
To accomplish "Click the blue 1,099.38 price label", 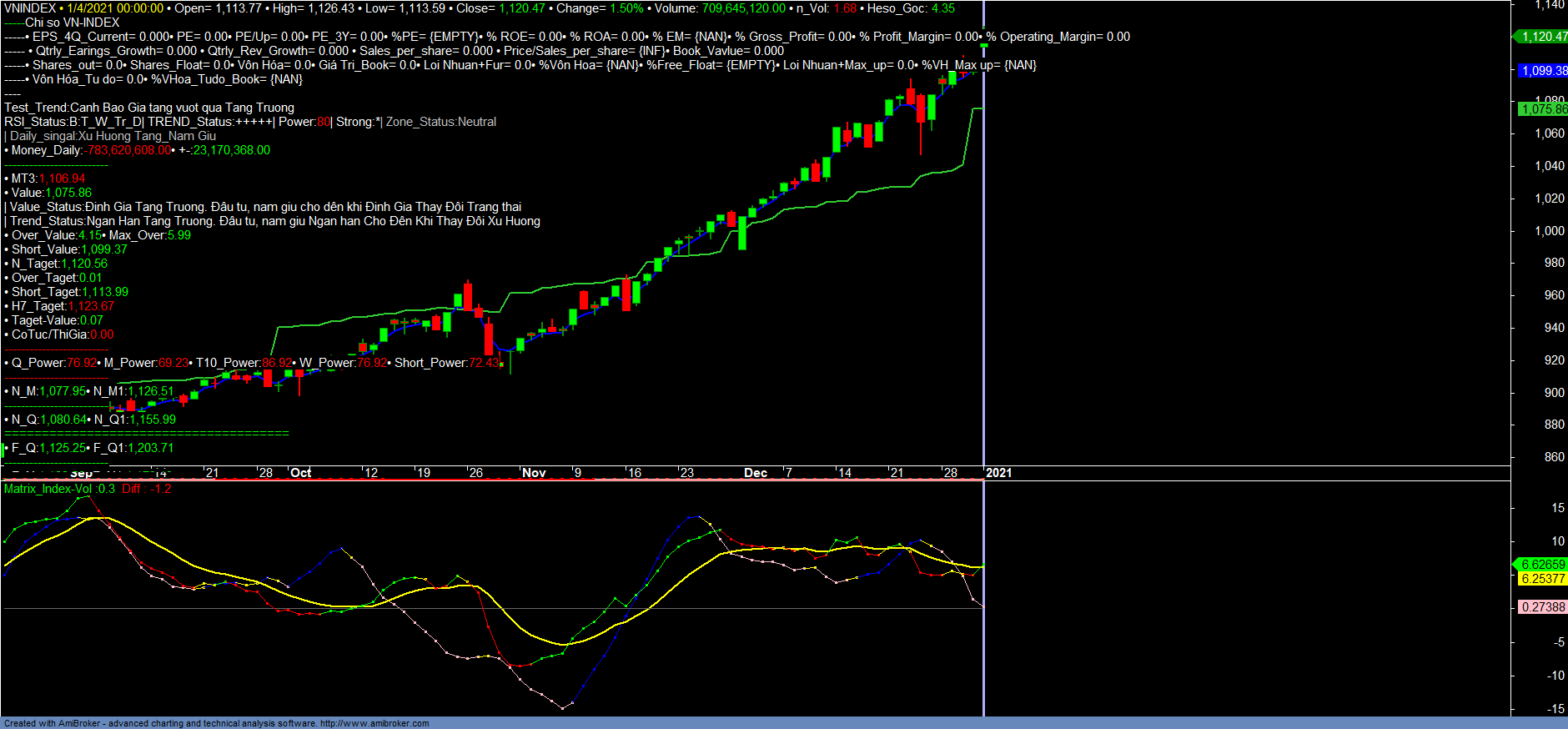I will click(x=1543, y=71).
